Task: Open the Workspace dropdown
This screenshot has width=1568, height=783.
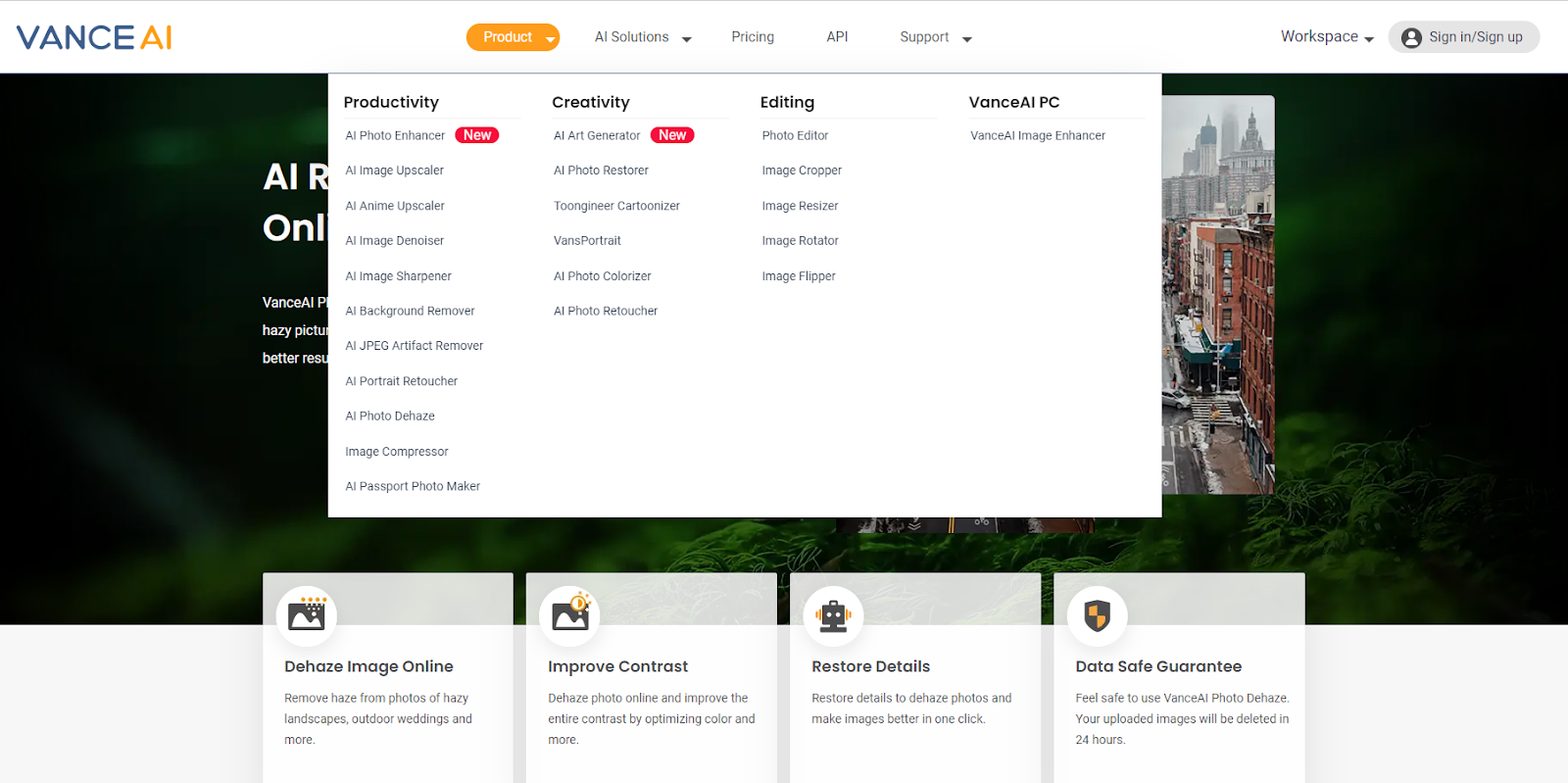Action: (1327, 37)
